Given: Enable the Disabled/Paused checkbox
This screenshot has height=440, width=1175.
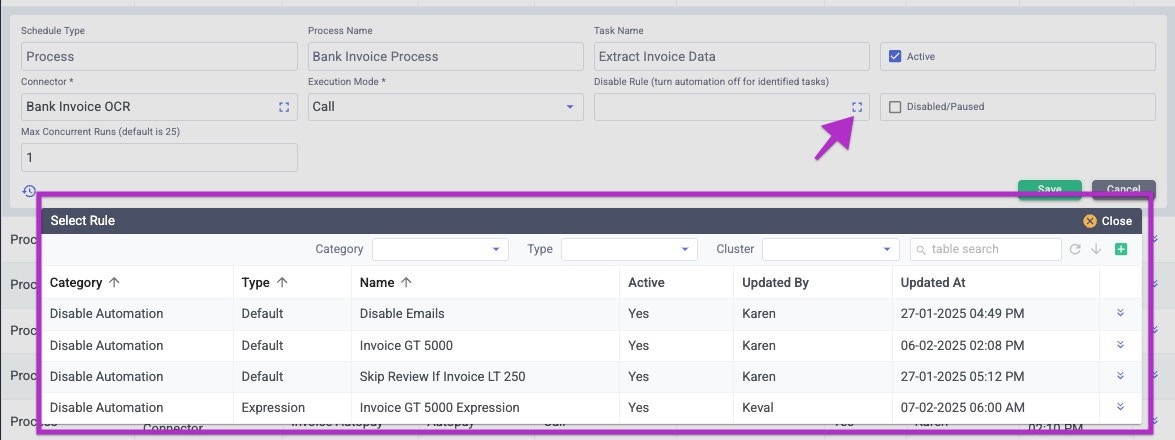Looking at the screenshot, I should click(895, 107).
